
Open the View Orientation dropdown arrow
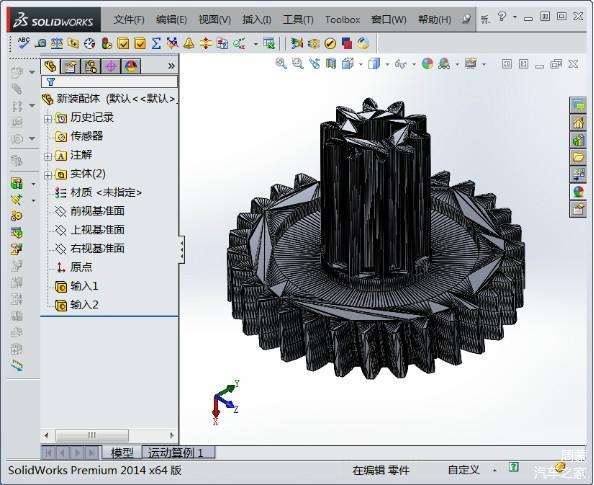(360, 64)
